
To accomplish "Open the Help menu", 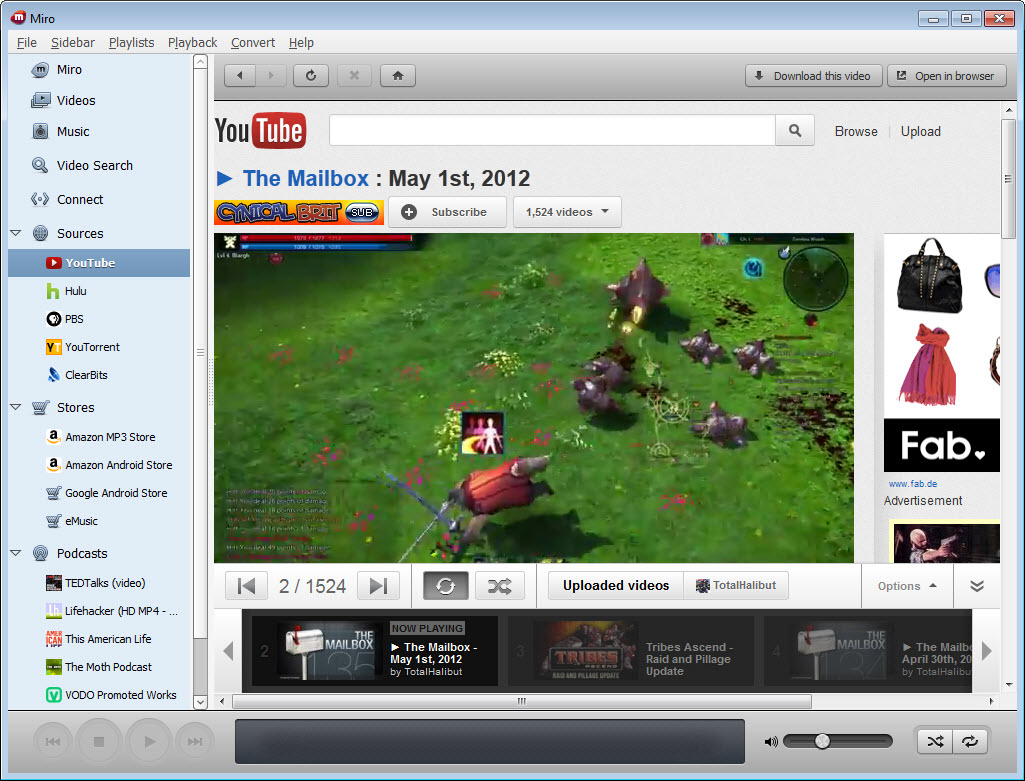I will (301, 42).
